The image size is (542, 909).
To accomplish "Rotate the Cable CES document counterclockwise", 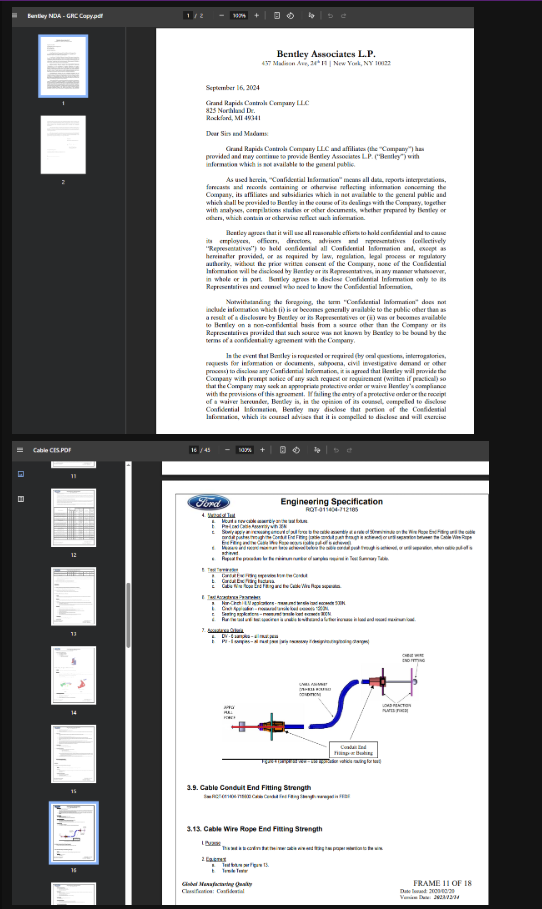I will click(296, 450).
